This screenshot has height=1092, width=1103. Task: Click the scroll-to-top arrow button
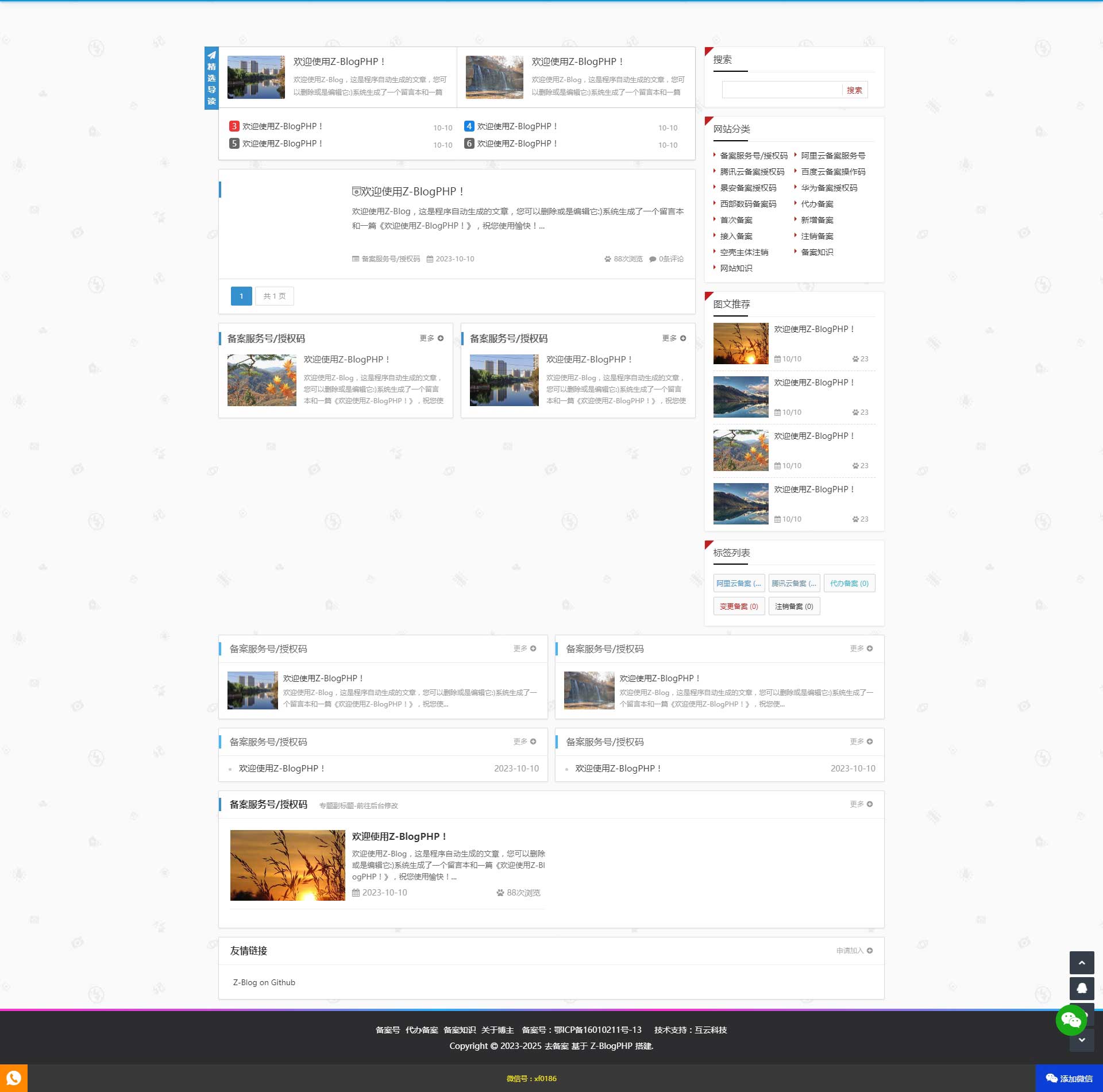(1081, 963)
